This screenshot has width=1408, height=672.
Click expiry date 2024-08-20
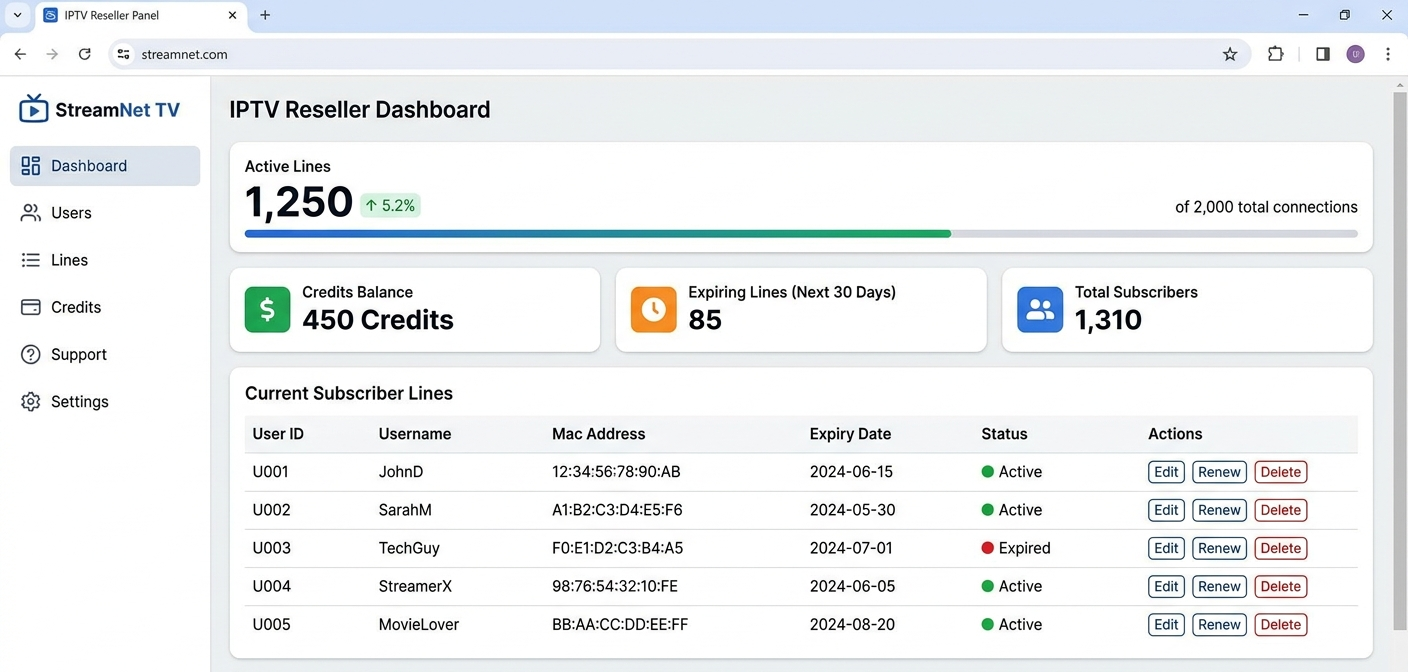coord(852,624)
